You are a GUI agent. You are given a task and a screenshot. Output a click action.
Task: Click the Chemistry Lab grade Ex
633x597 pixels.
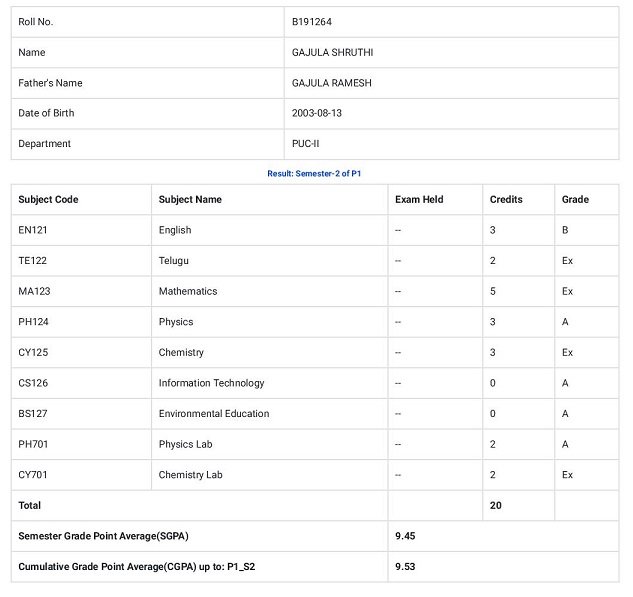[567, 475]
